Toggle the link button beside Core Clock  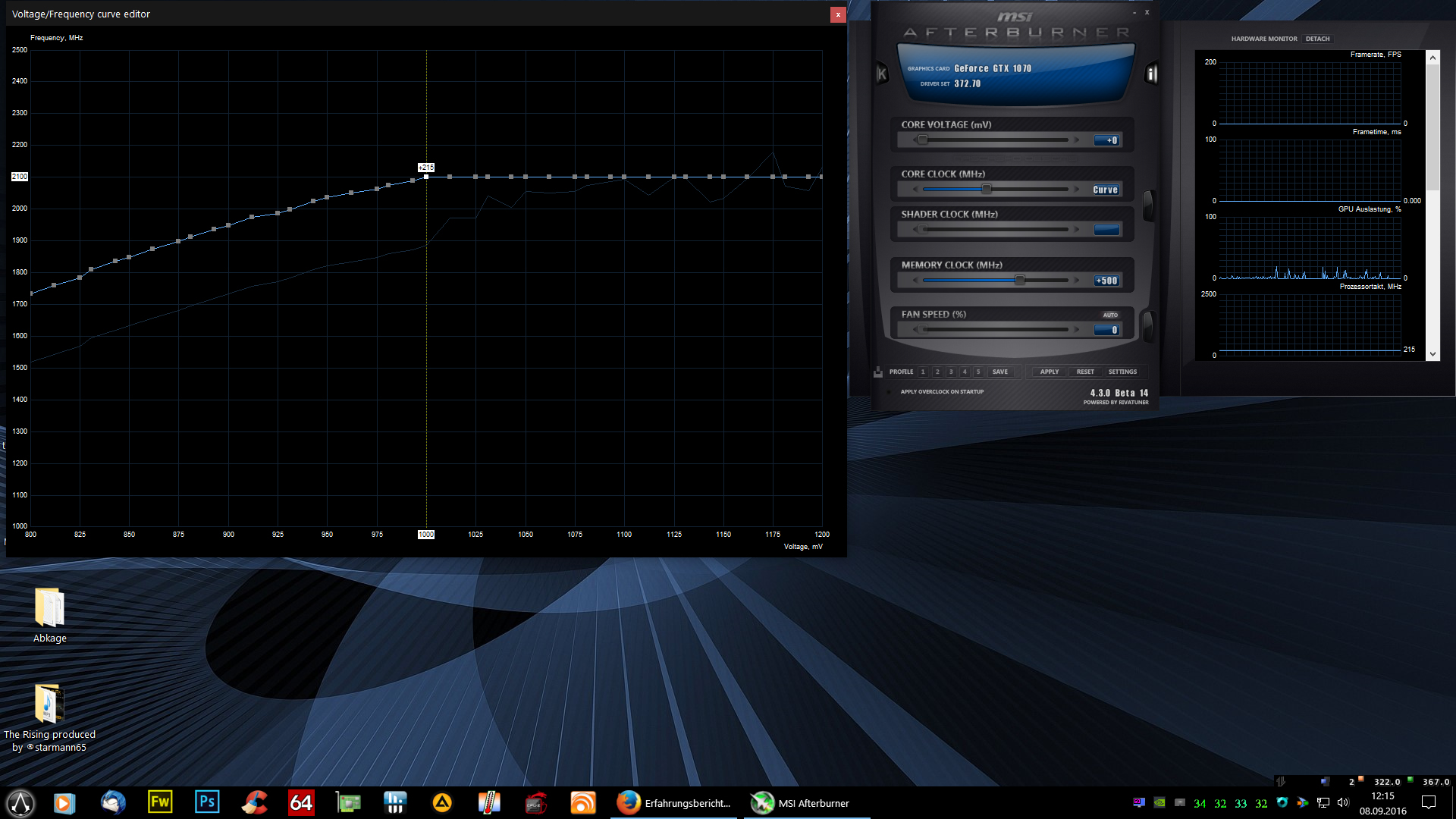click(1148, 205)
